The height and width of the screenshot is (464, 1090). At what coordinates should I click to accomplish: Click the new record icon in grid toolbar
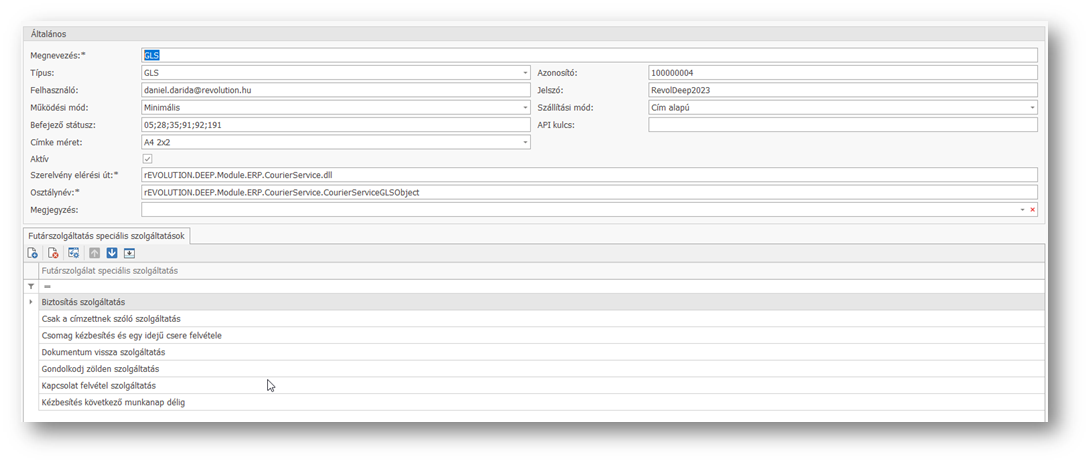click(x=33, y=253)
